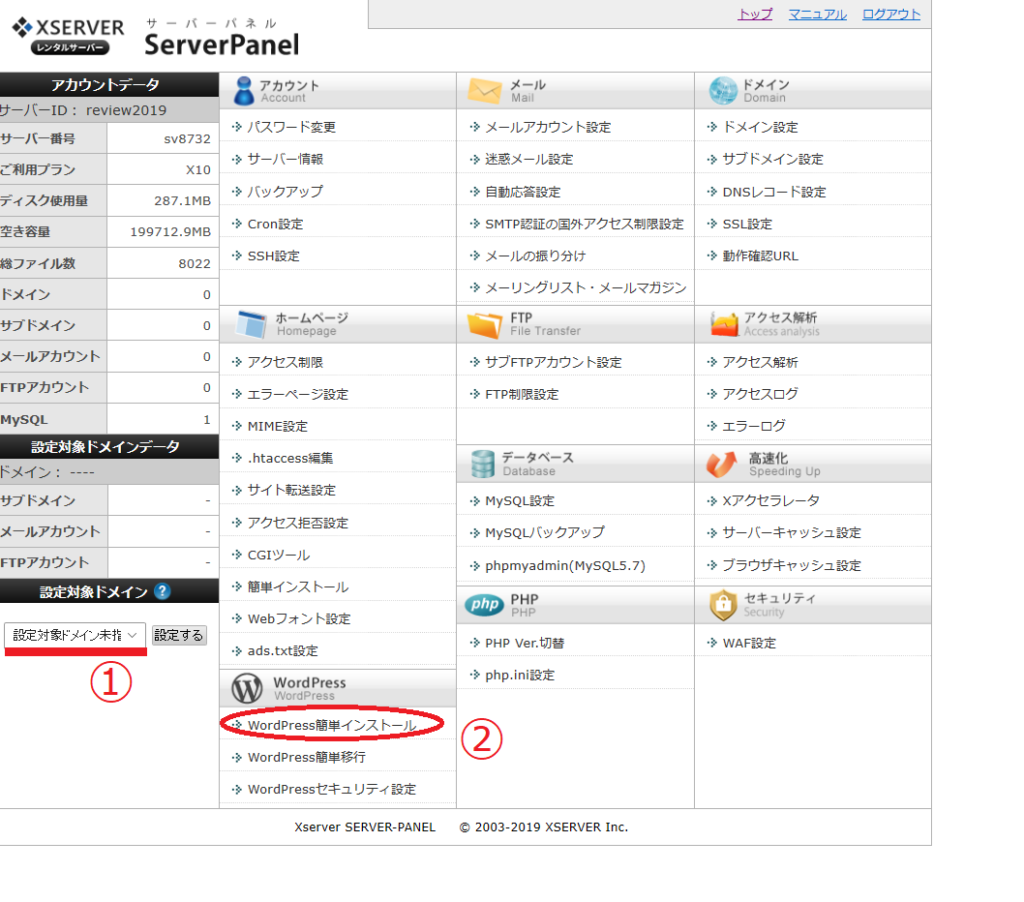
Task: Open SSH設定
Action: (274, 256)
